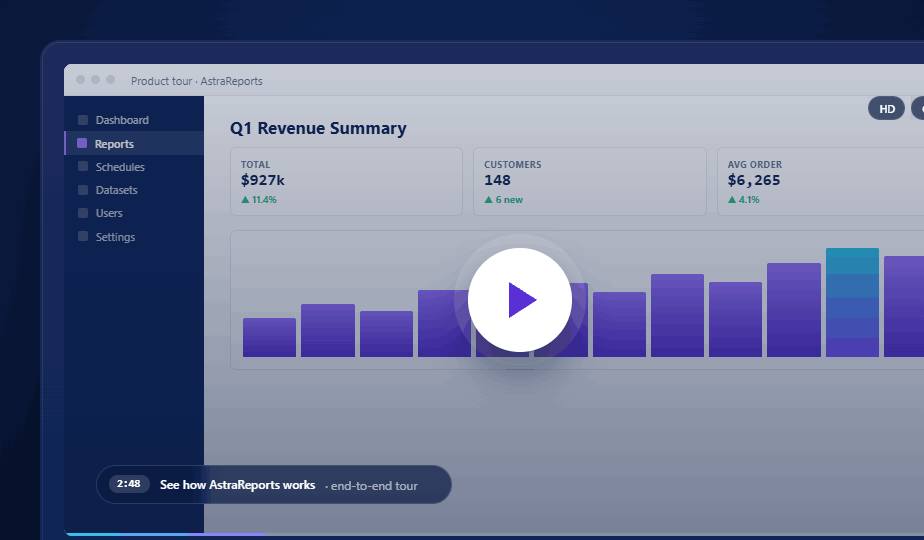Click the Users sidebar icon

pyautogui.click(x=83, y=213)
